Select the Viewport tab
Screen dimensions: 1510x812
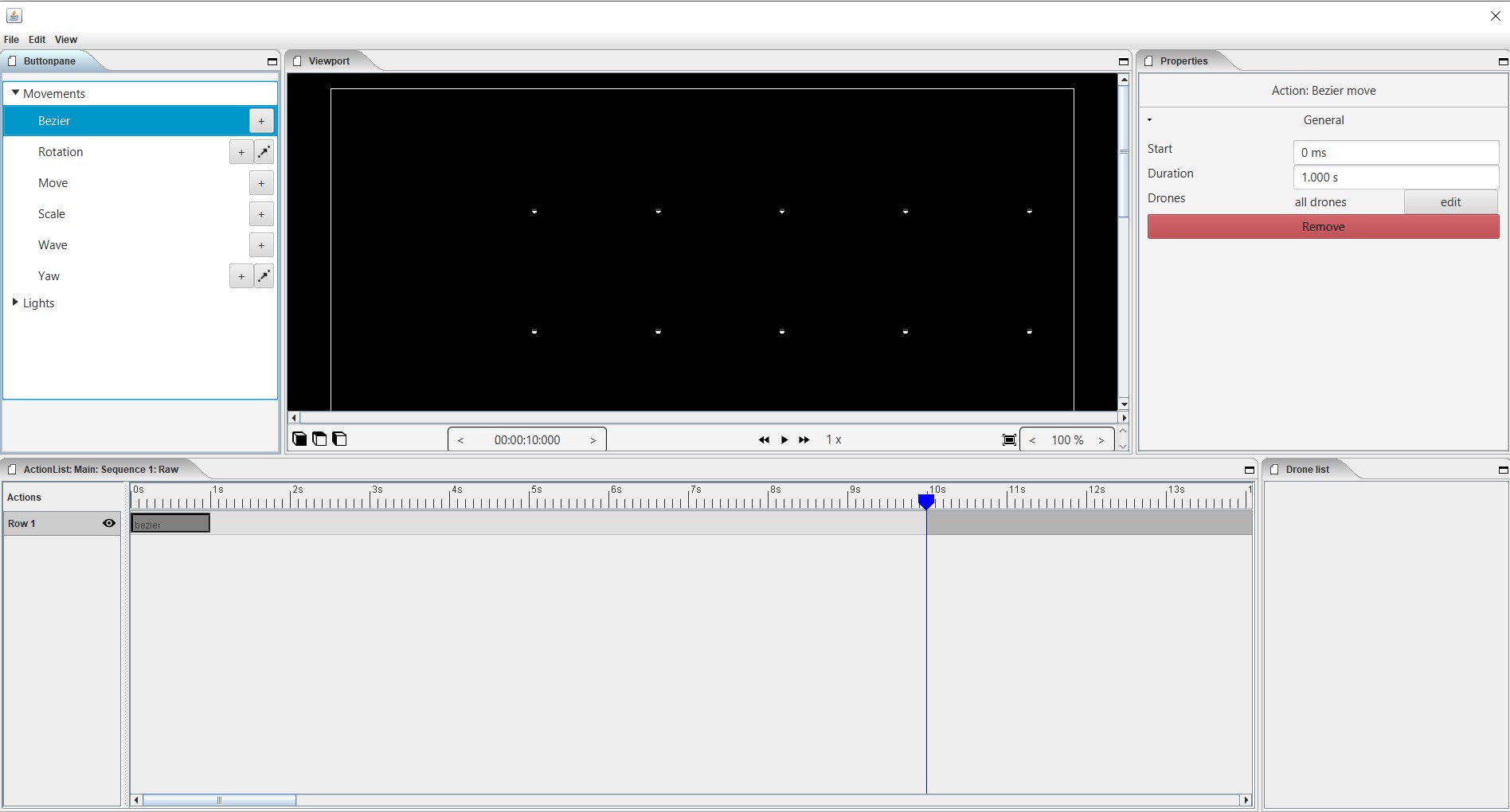point(329,61)
